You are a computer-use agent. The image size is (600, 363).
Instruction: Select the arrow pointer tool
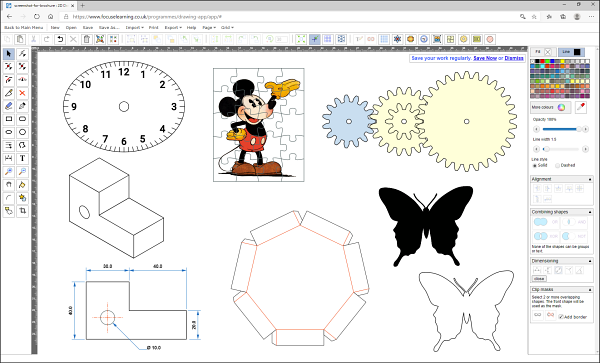click(9, 54)
